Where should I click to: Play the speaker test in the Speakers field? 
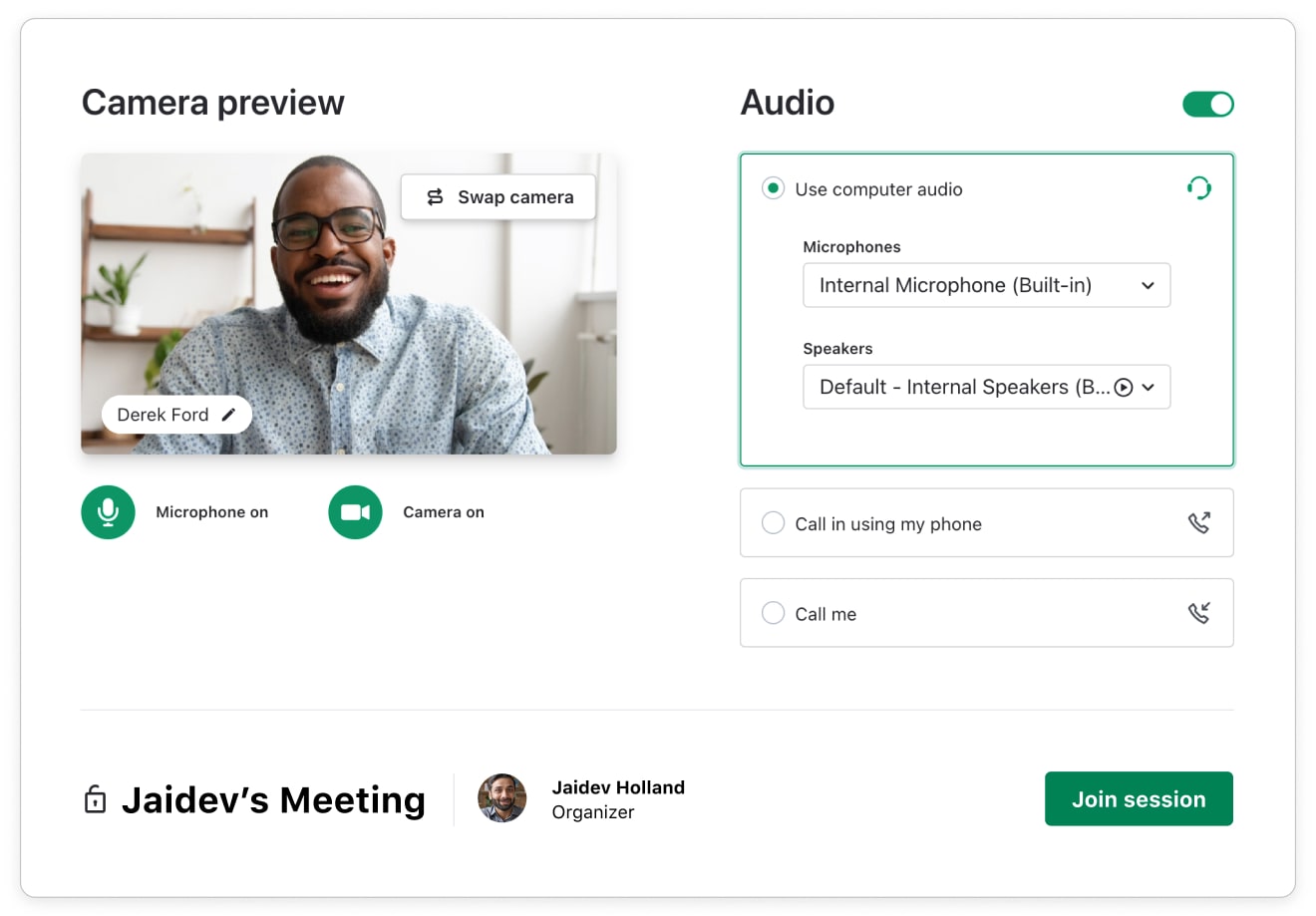click(x=1125, y=387)
